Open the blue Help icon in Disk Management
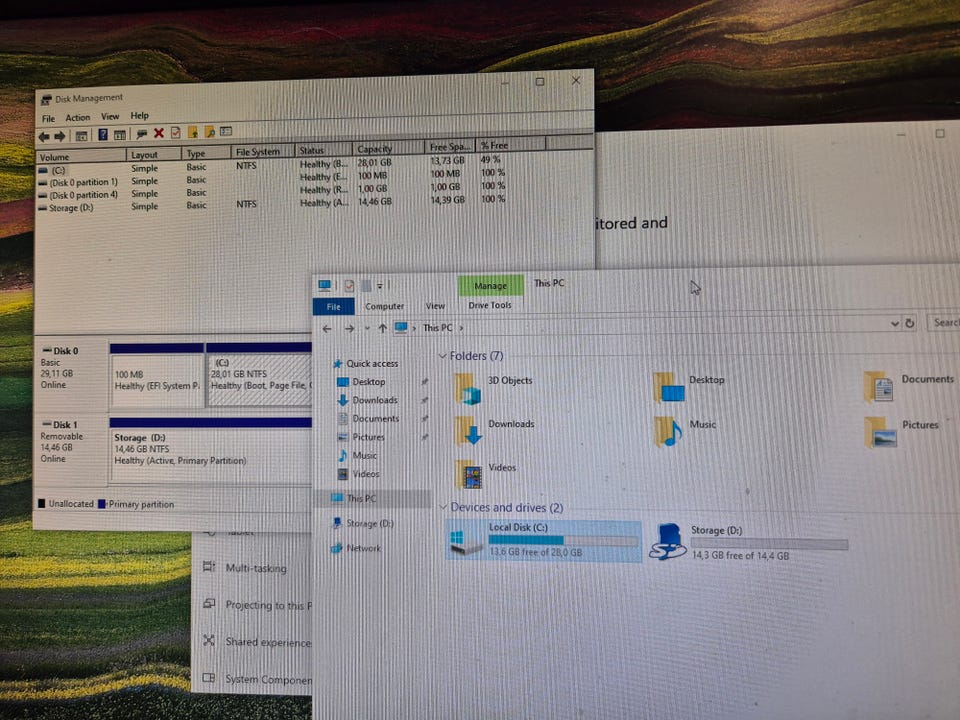 (103, 135)
